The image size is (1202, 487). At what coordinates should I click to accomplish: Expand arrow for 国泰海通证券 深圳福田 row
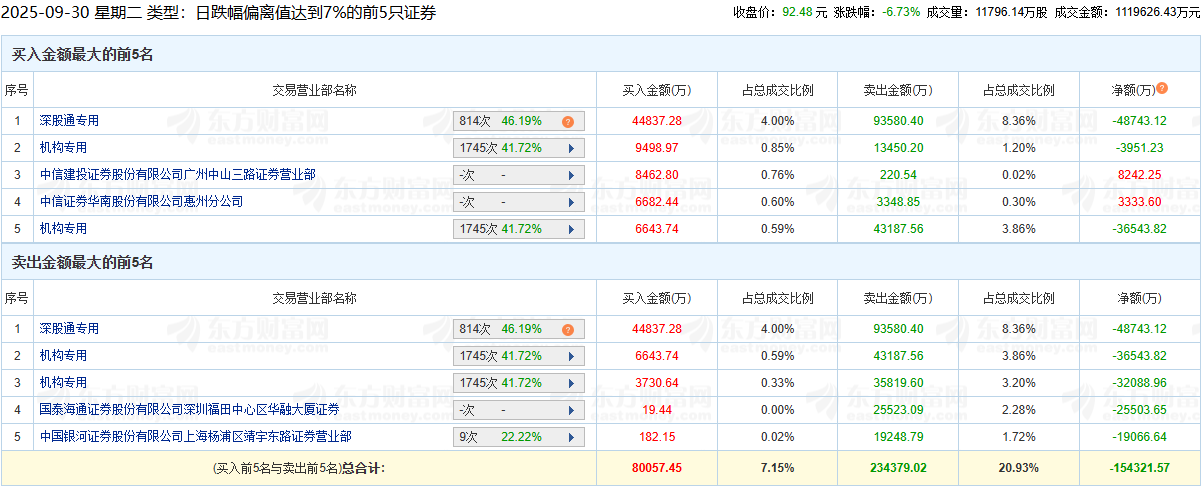(571, 410)
